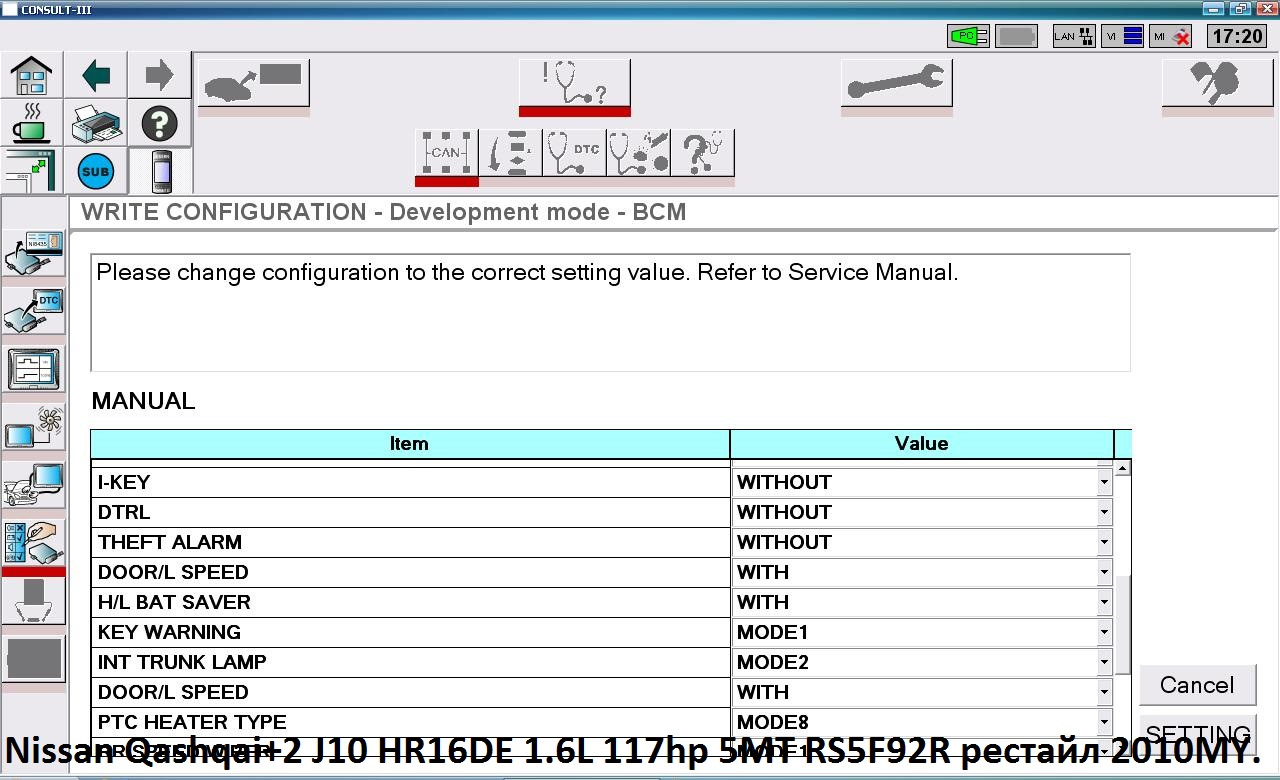Click the table's vertical scrollbar thumb

(1122, 624)
